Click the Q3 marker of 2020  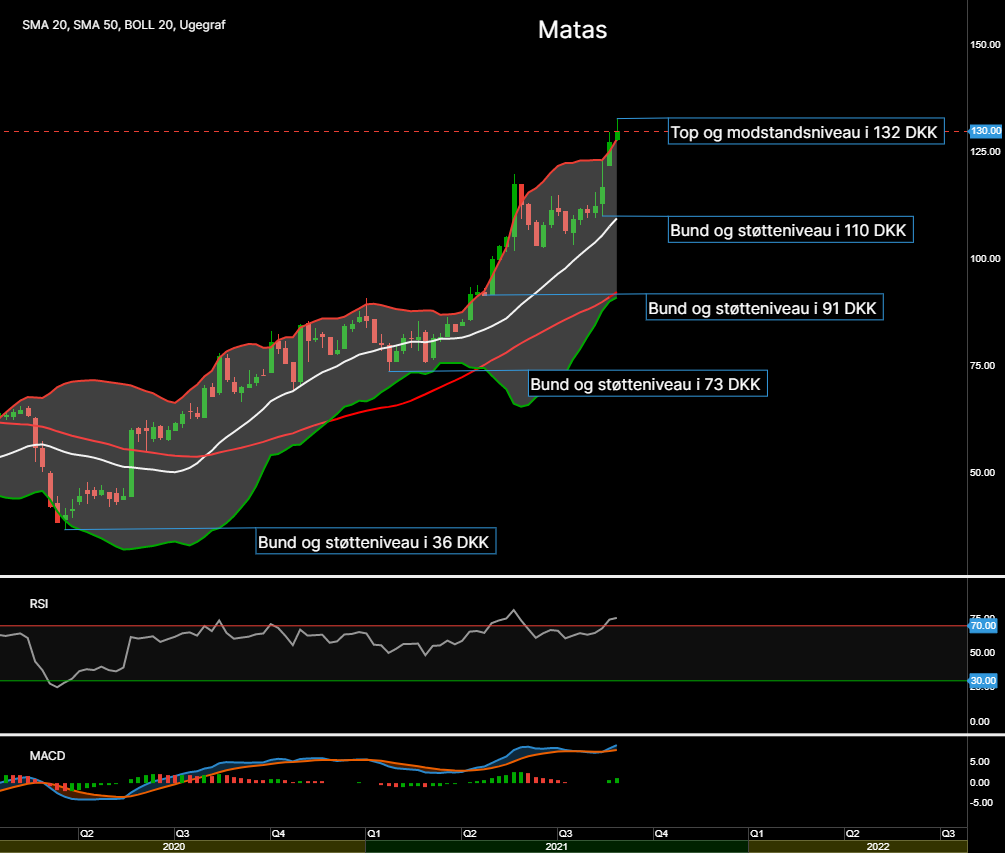tap(182, 834)
